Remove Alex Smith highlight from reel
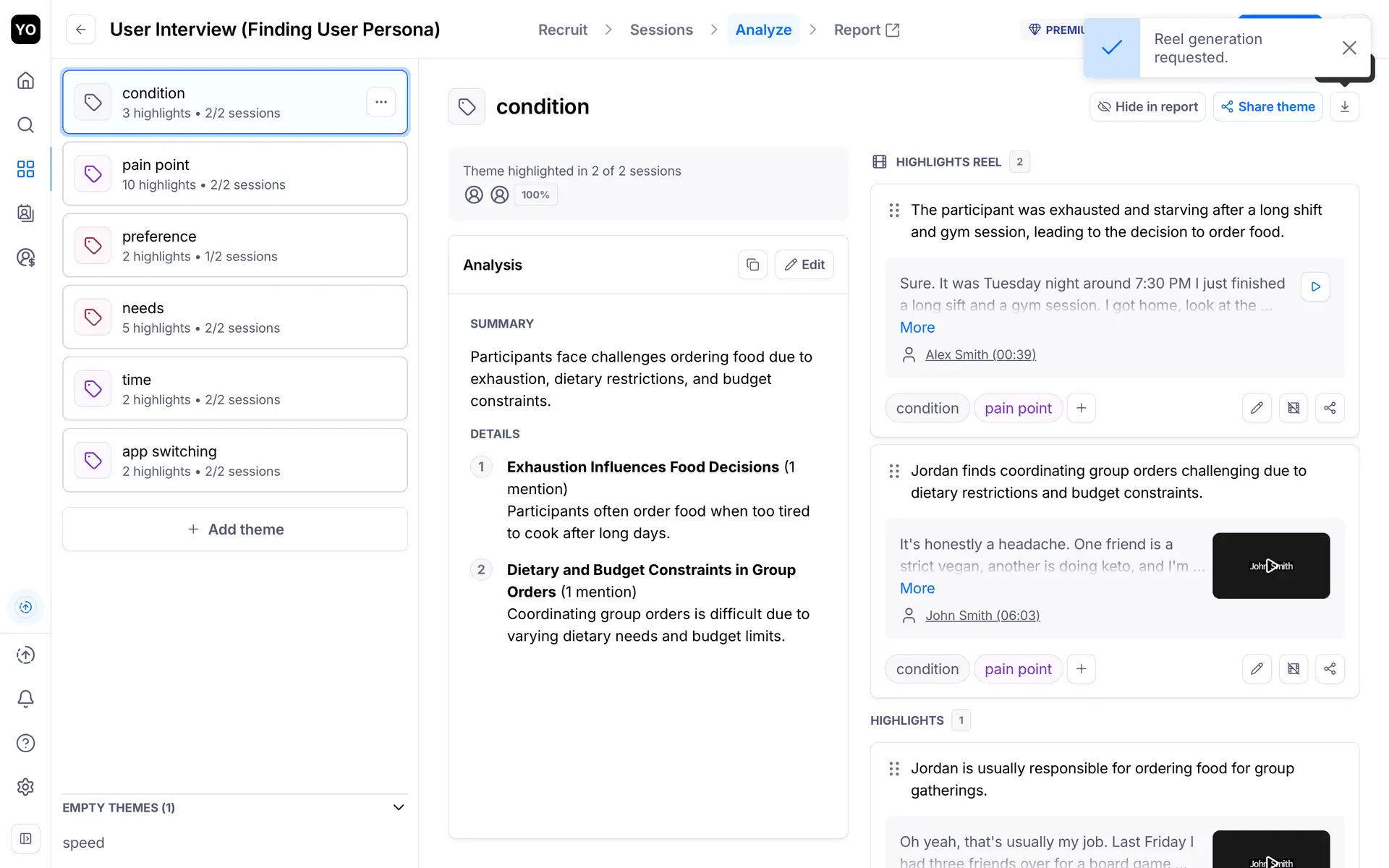This screenshot has height=868, width=1389. tap(1293, 408)
